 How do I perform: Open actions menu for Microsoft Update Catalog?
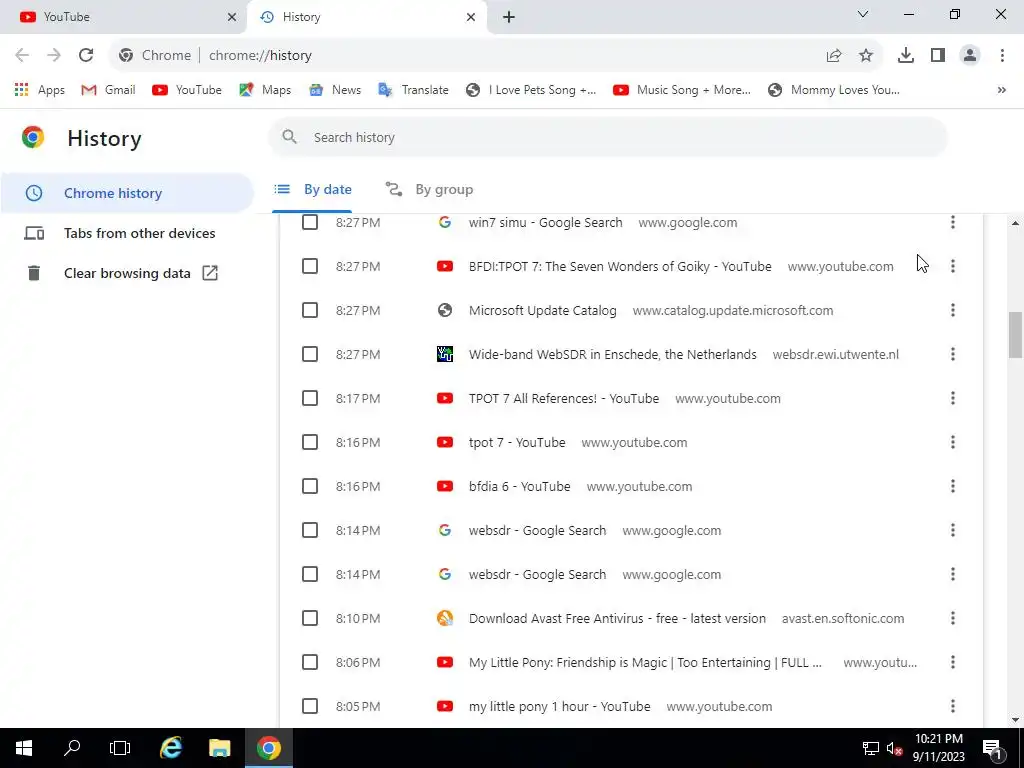[953, 310]
